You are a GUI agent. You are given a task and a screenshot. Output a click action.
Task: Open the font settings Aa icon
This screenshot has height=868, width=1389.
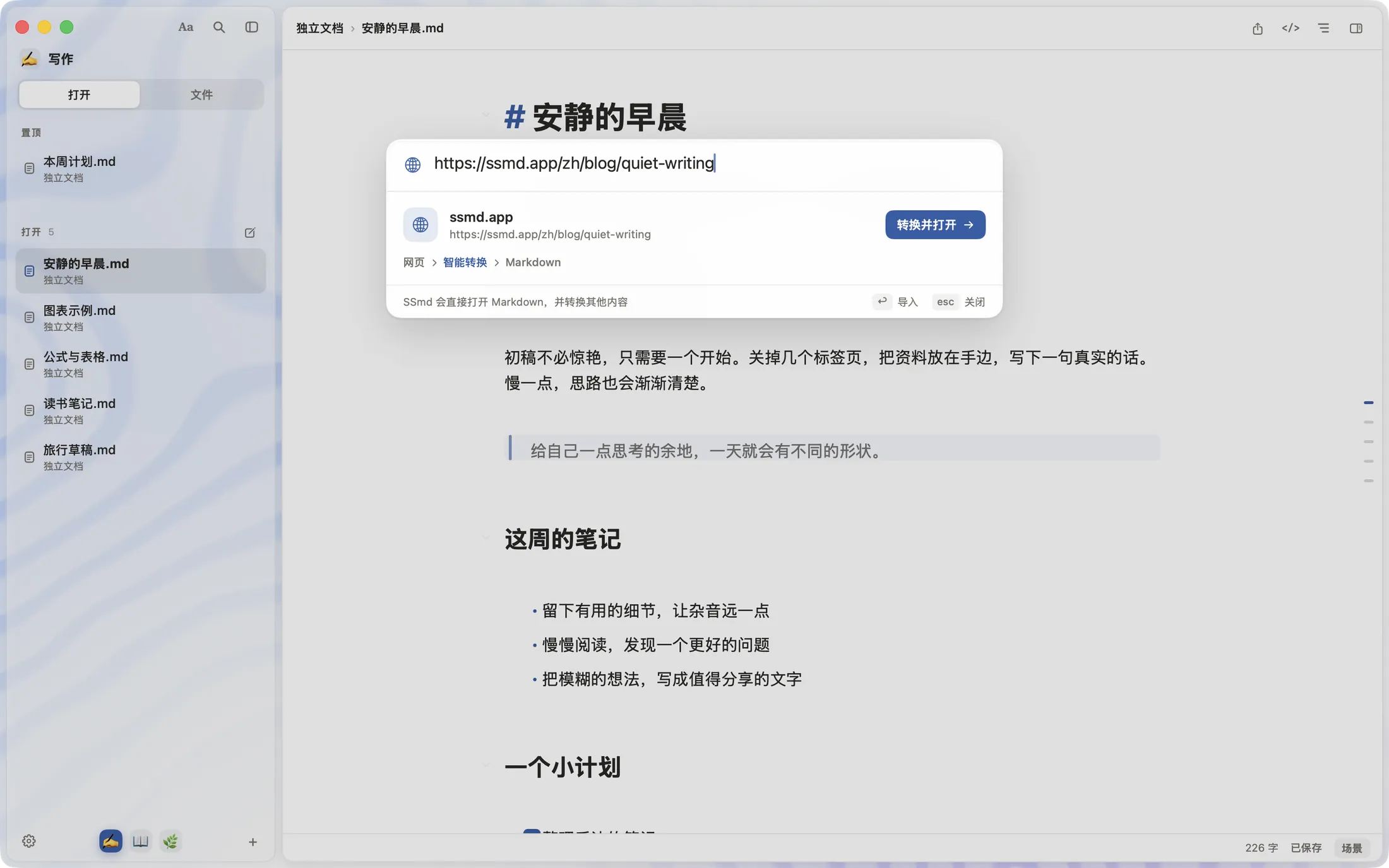[185, 27]
